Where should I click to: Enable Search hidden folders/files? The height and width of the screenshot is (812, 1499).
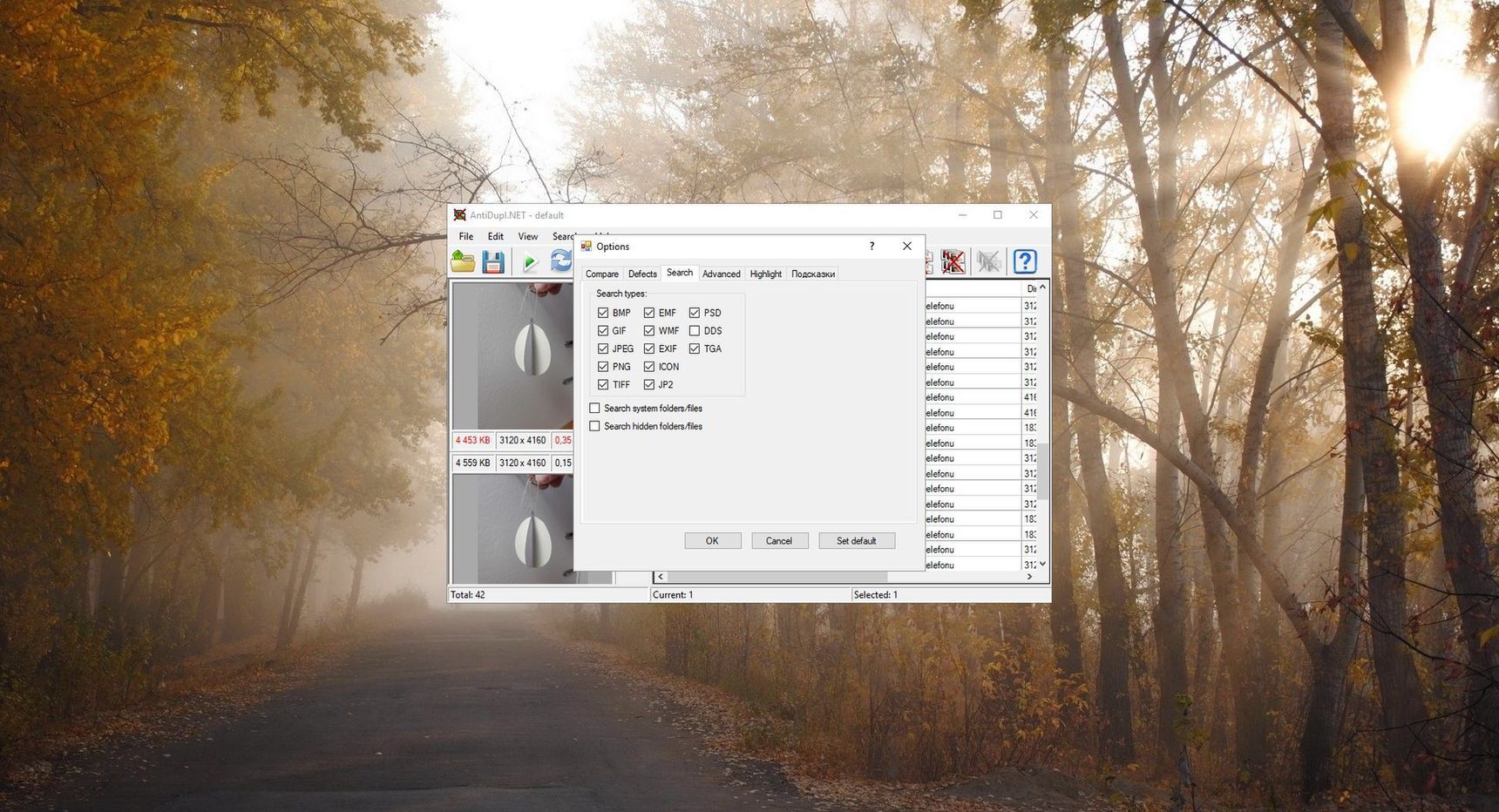594,426
